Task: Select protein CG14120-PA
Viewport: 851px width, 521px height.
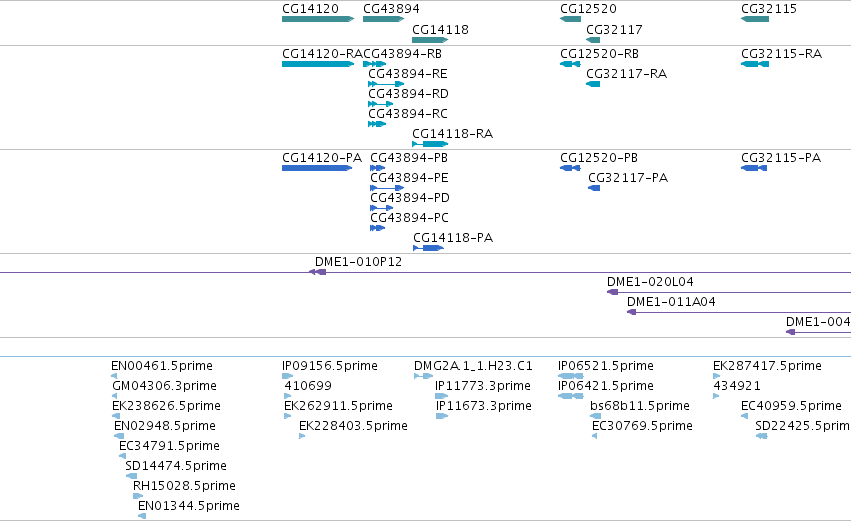Action: pos(317,168)
